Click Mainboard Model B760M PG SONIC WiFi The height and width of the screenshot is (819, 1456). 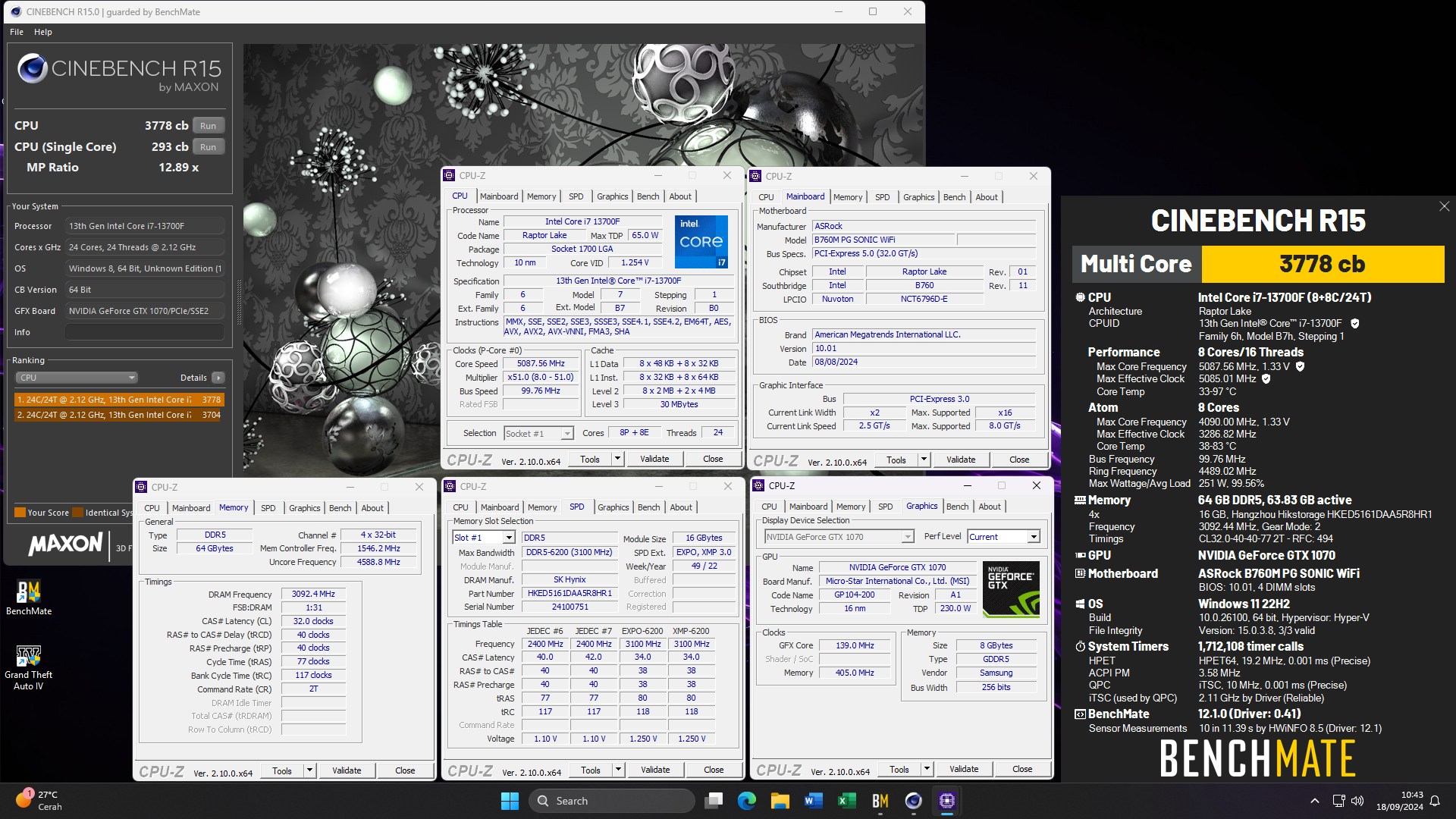(x=883, y=240)
